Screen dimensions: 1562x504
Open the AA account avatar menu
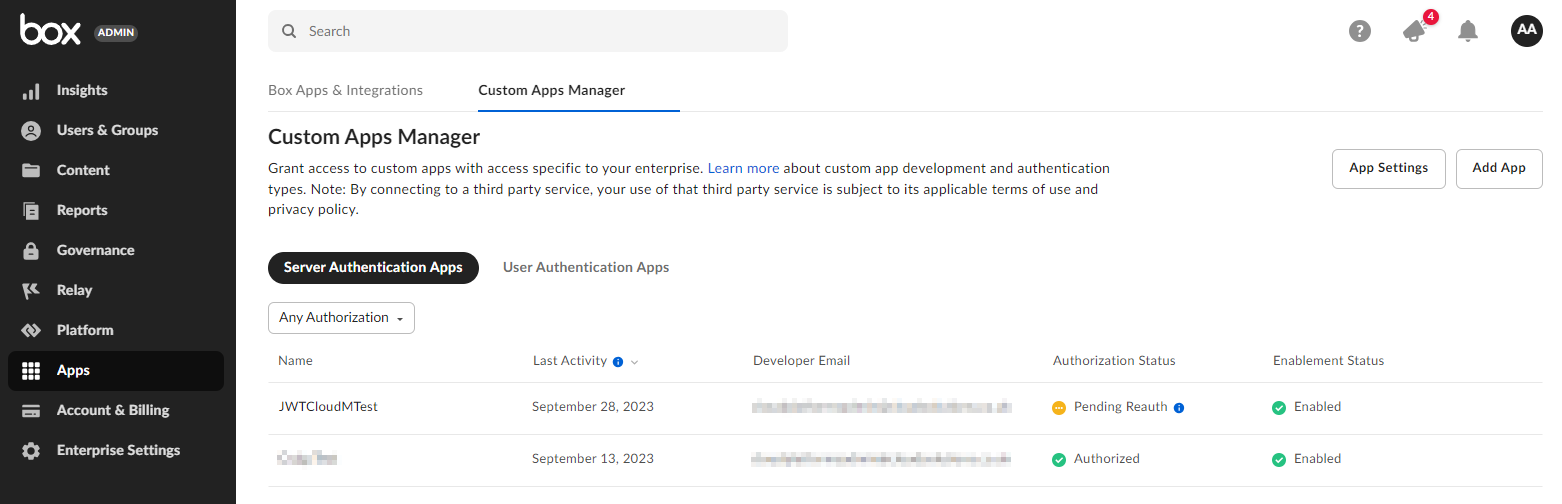pyautogui.click(x=1527, y=30)
